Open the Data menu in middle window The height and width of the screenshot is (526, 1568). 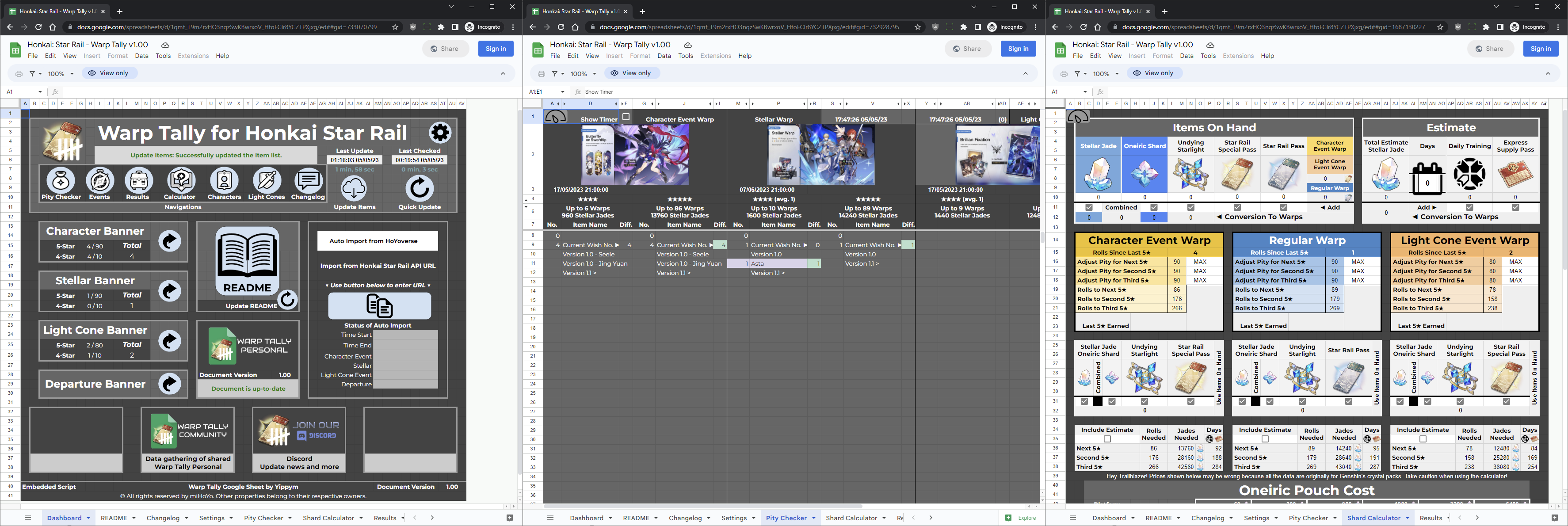coord(664,56)
